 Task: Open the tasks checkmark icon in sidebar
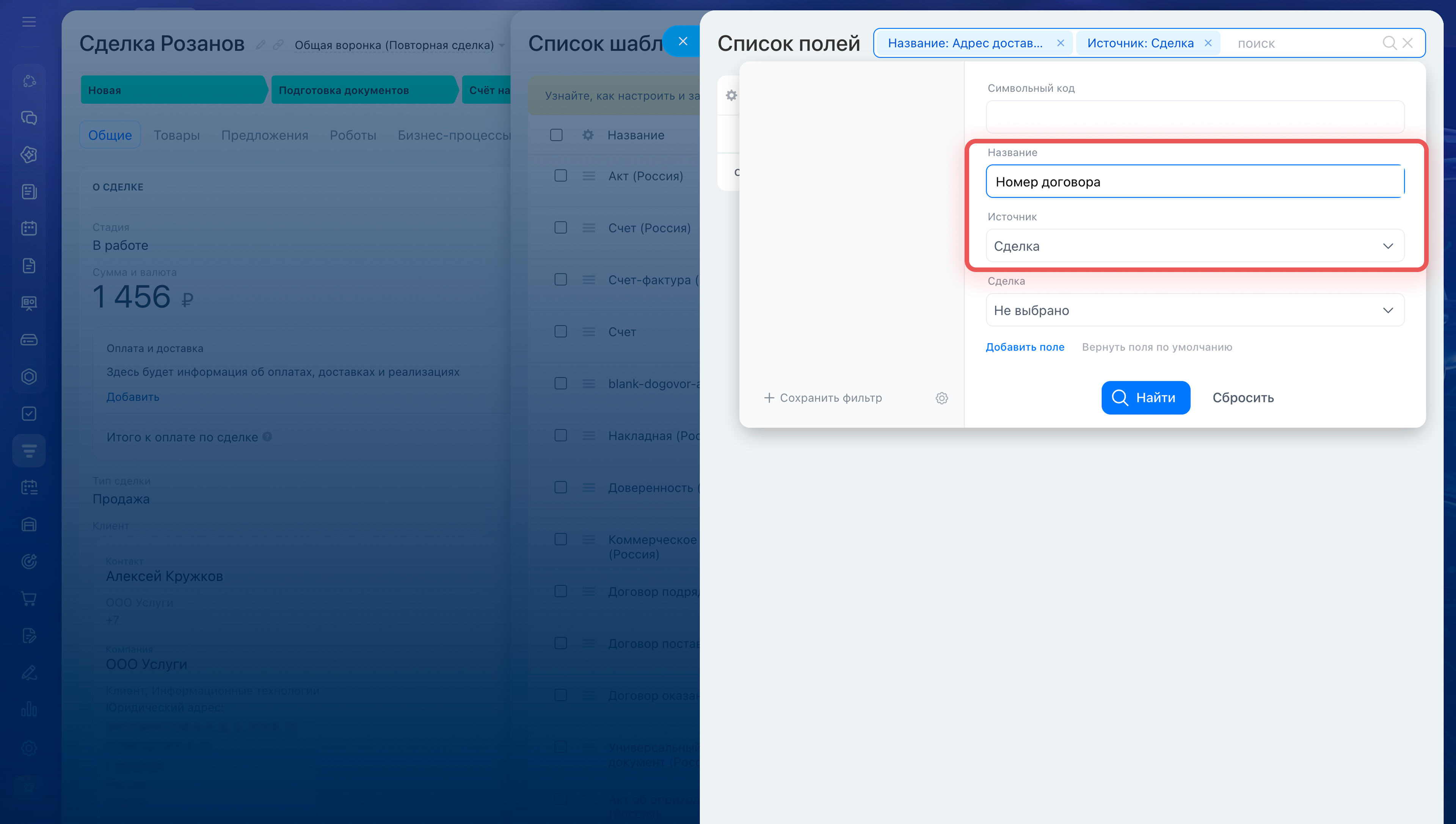pos(29,414)
